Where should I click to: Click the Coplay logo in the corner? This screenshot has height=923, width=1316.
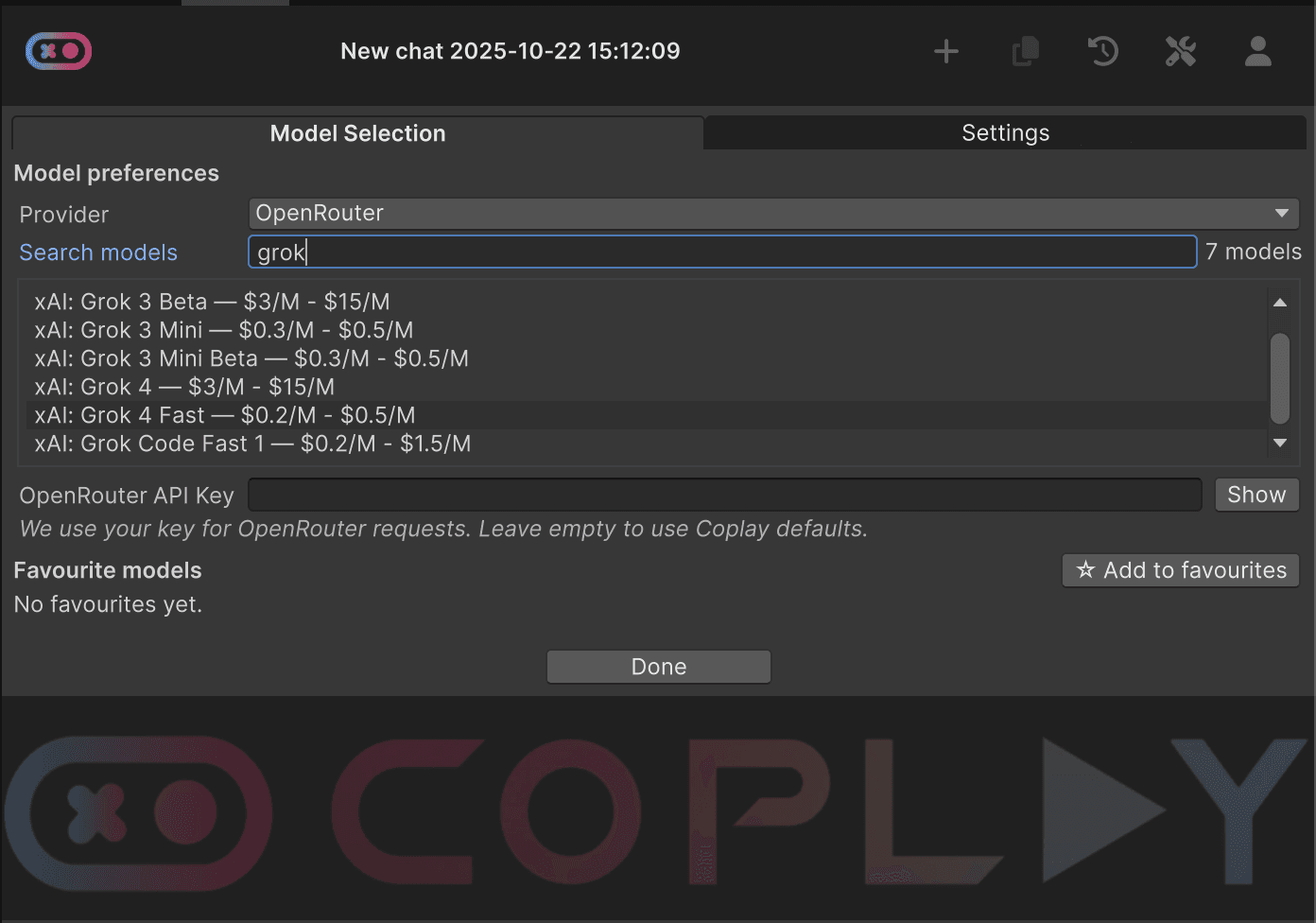pyautogui.click(x=58, y=51)
